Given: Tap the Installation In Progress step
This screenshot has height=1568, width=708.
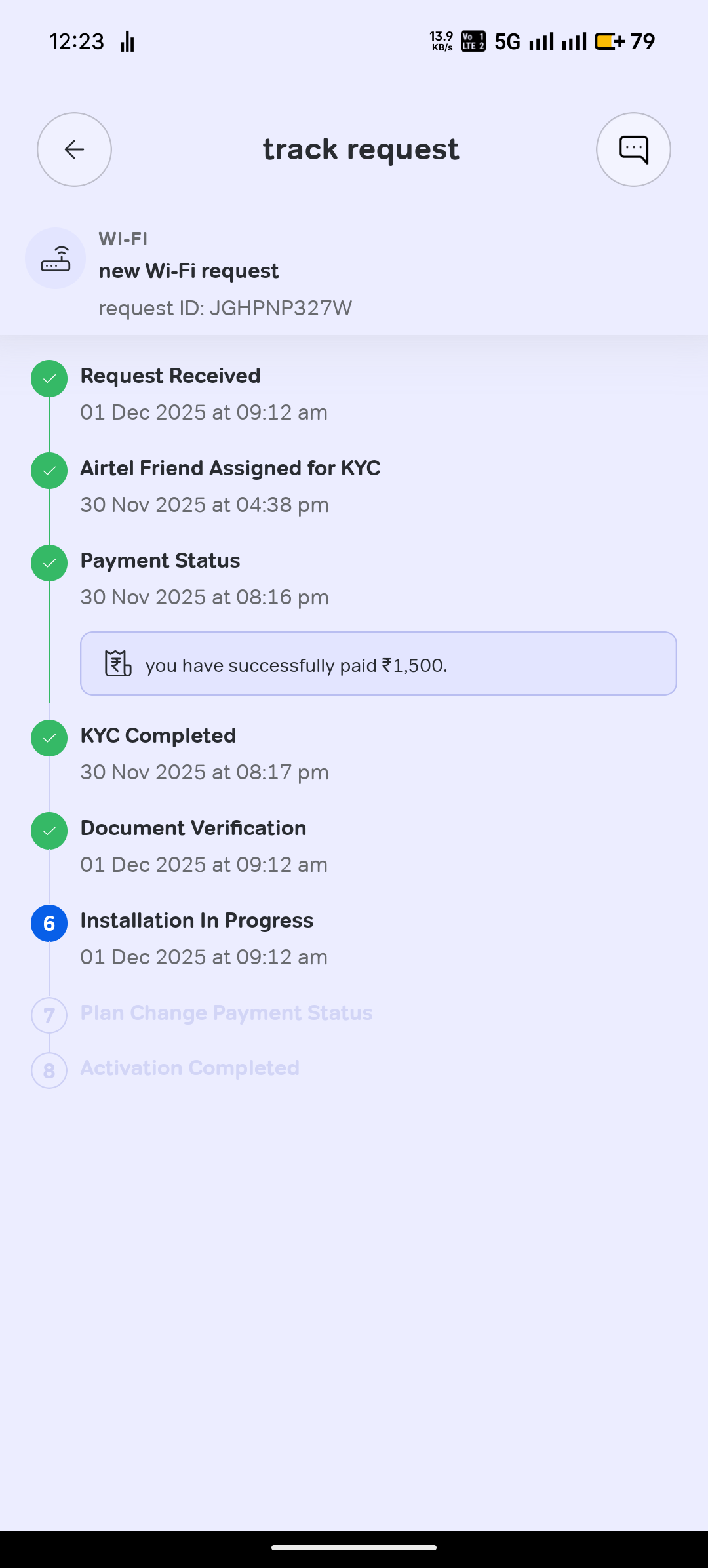Looking at the screenshot, I should tap(197, 921).
